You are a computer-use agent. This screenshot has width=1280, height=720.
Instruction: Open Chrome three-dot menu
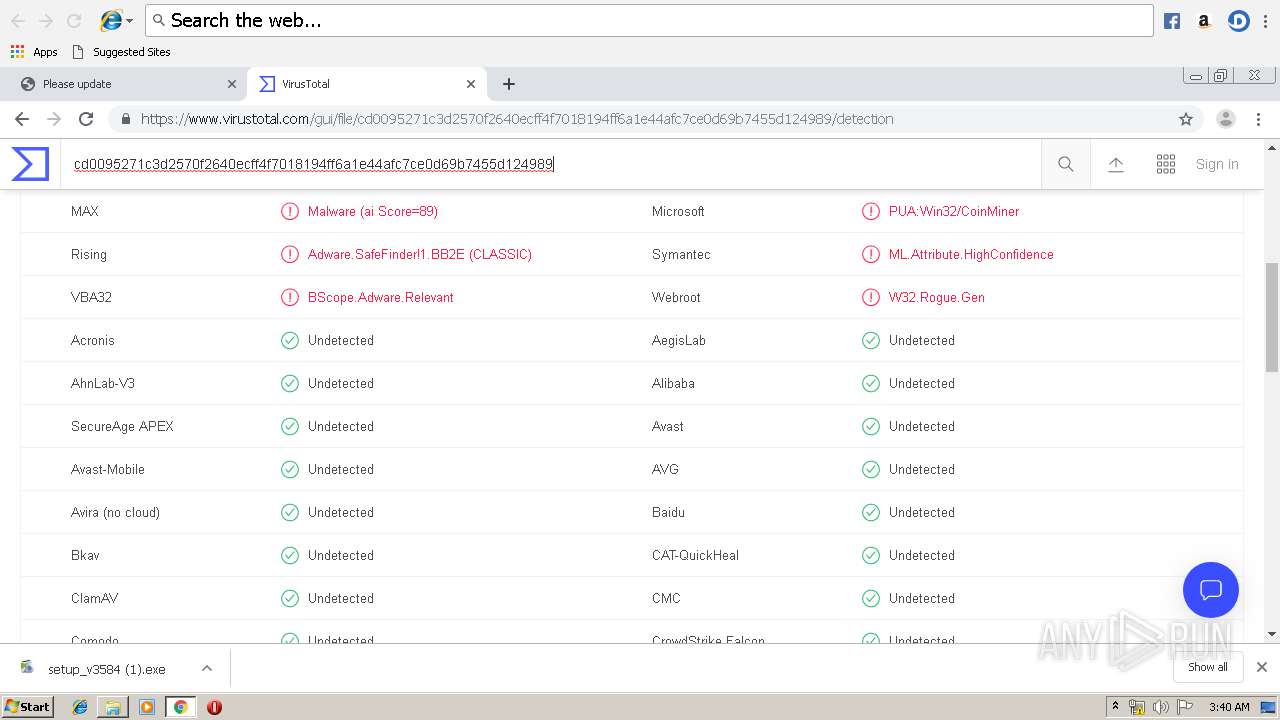pyautogui.click(x=1259, y=119)
